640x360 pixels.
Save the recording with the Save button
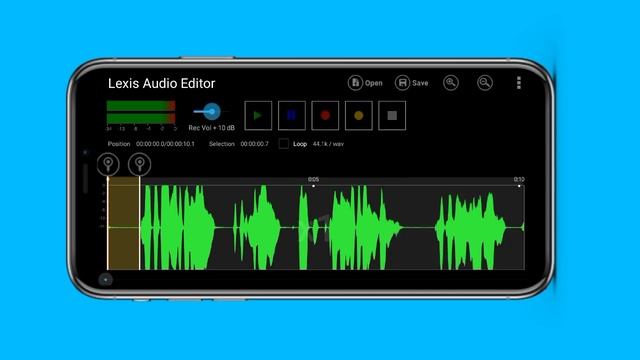411,83
